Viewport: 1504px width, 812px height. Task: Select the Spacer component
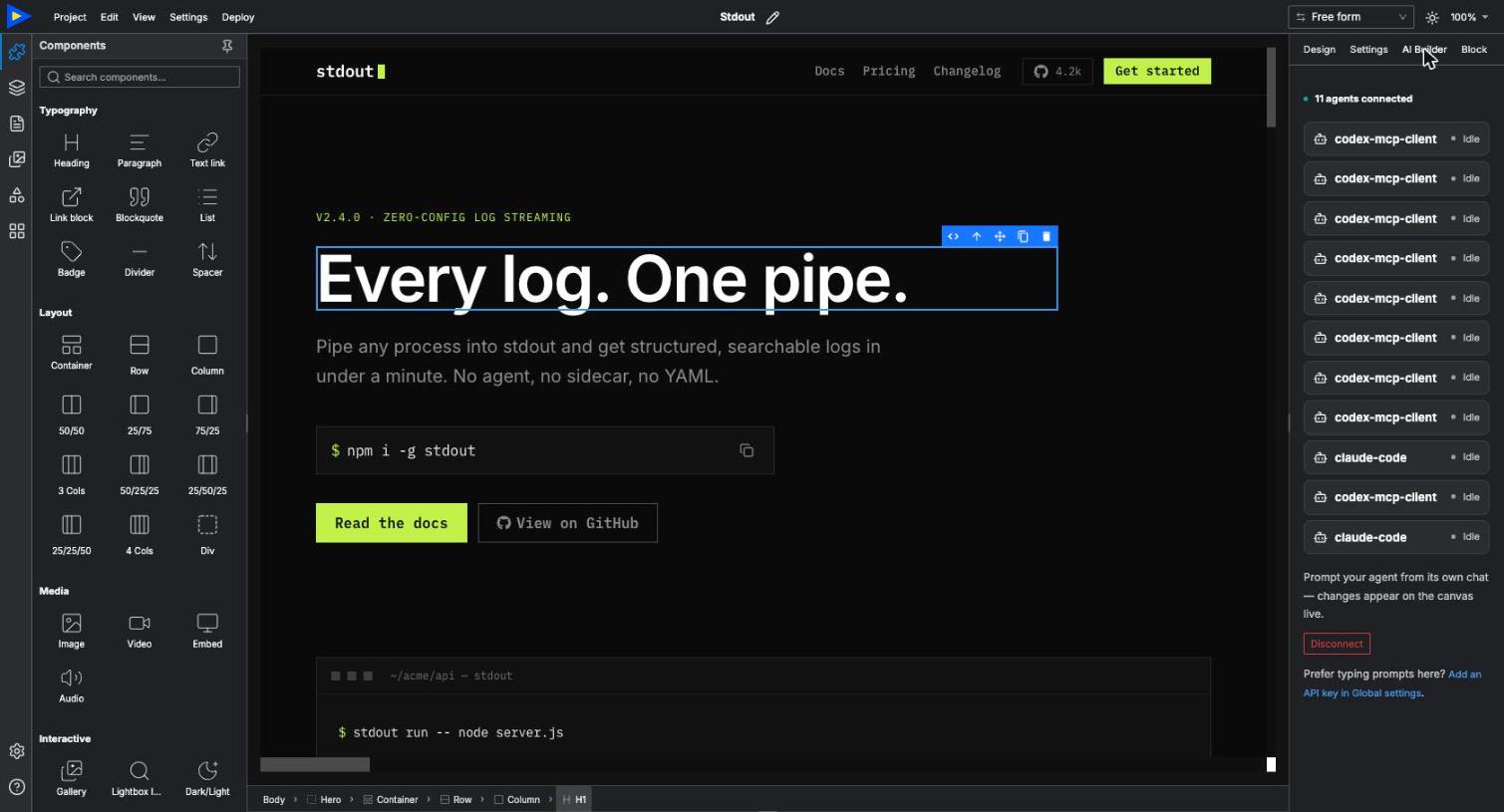pos(207,260)
